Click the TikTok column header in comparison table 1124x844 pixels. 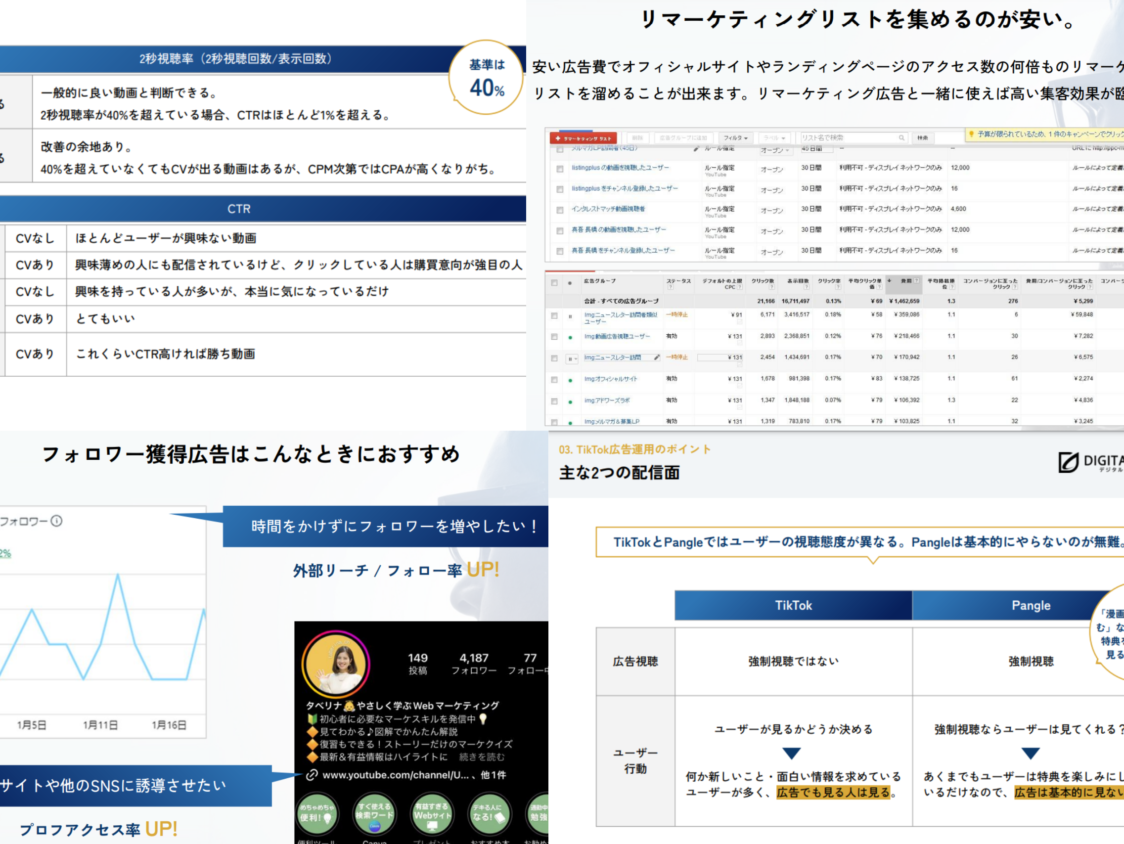pyautogui.click(x=794, y=606)
